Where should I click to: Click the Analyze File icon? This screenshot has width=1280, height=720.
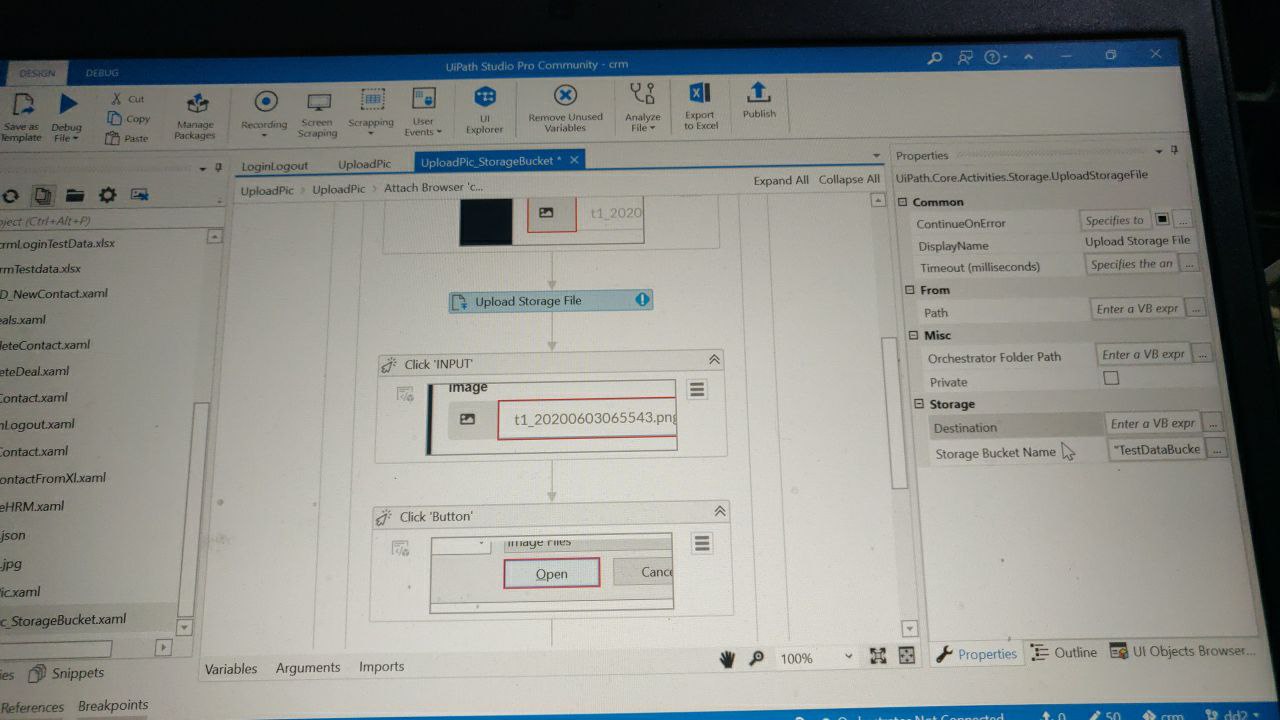click(x=642, y=94)
